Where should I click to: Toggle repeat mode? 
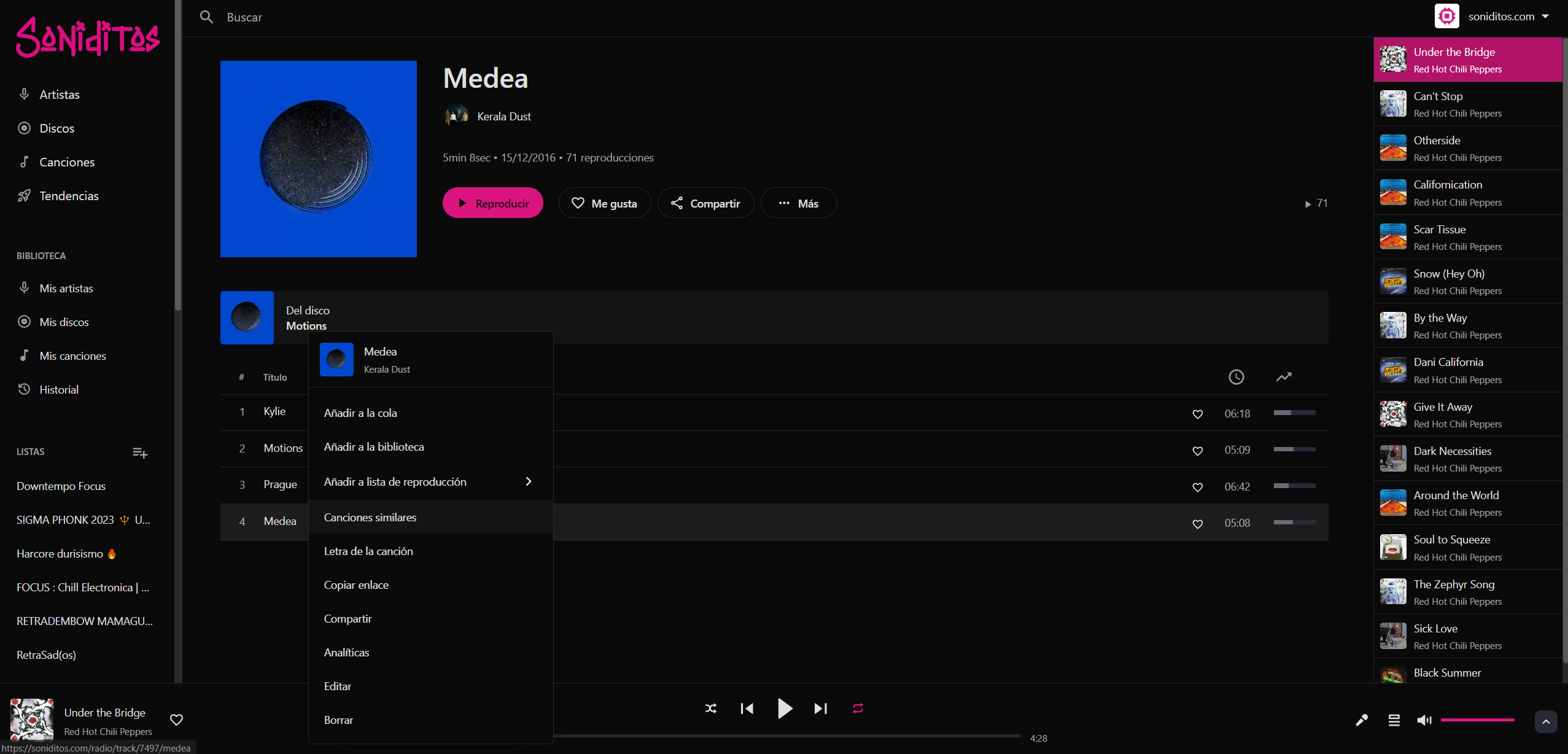[x=858, y=709]
